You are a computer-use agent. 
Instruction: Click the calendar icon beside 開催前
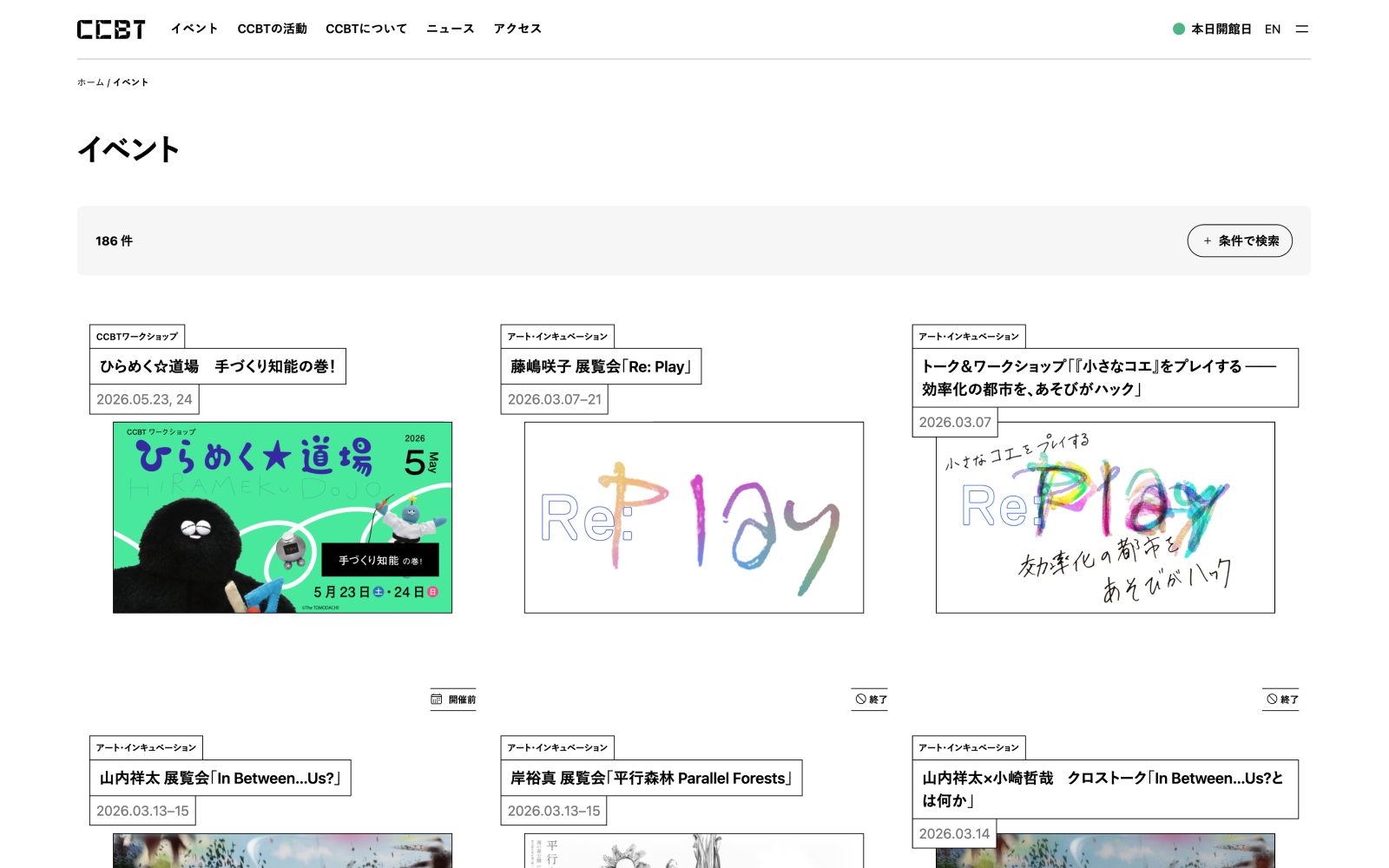click(437, 699)
